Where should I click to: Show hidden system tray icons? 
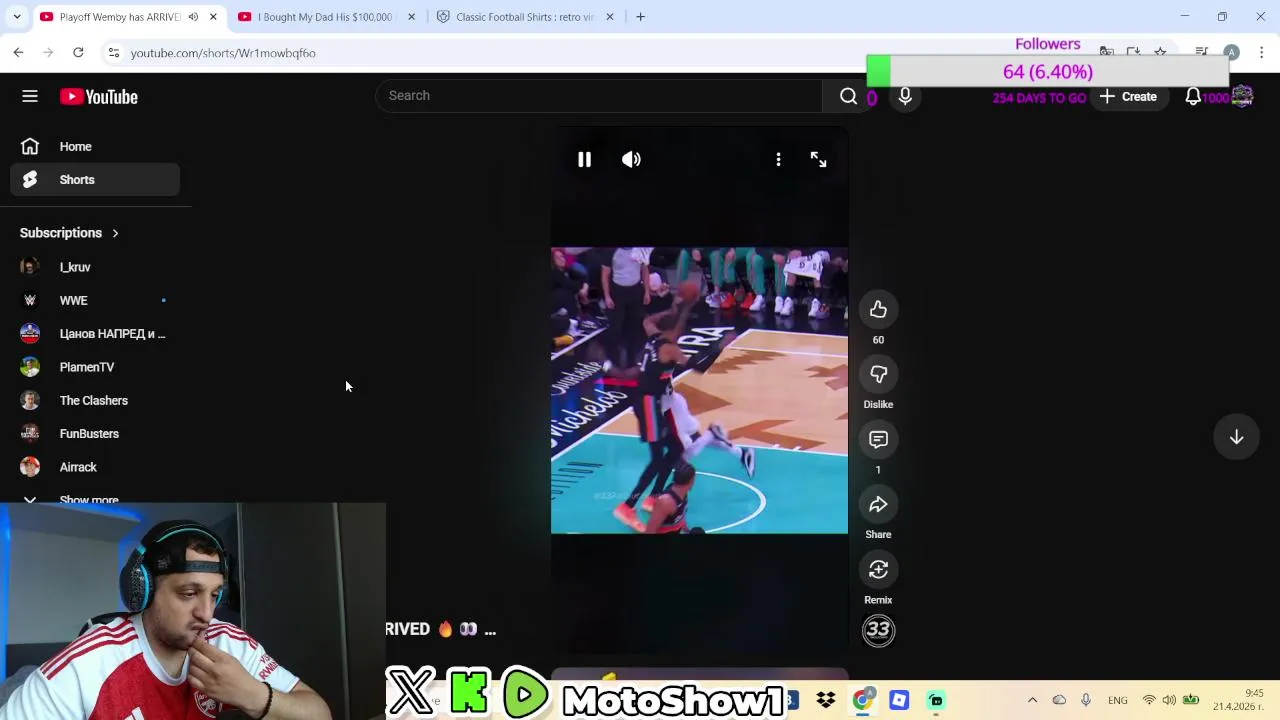click(1032, 700)
